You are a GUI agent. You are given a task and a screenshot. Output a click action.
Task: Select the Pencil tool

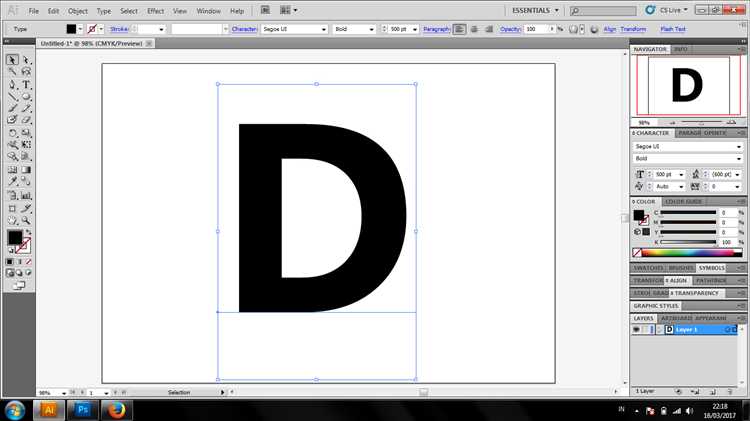26,108
